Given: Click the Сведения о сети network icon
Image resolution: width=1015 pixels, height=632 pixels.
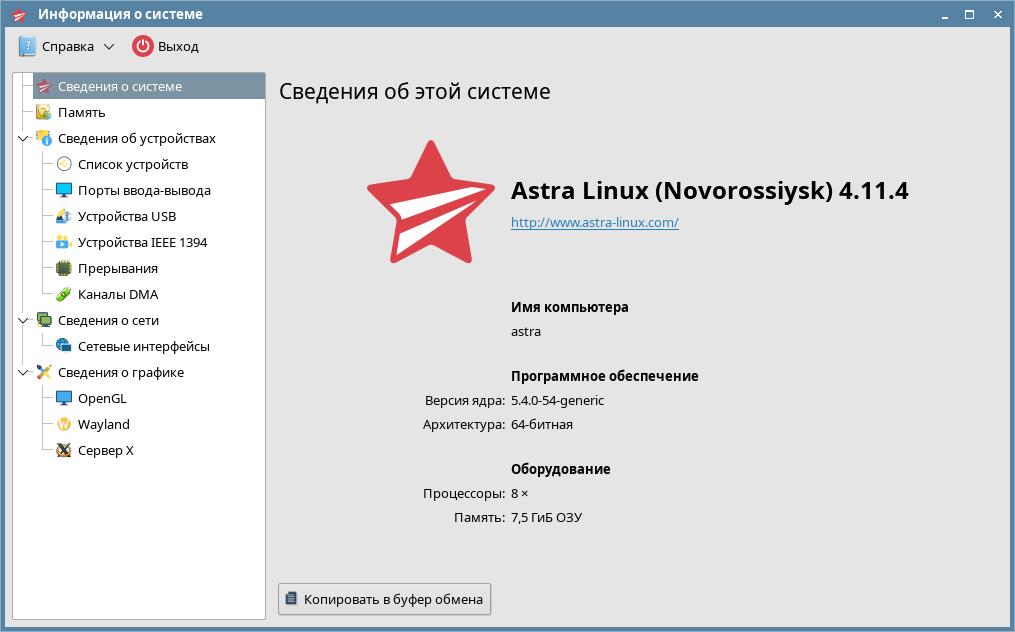Looking at the screenshot, I should click(x=44, y=320).
